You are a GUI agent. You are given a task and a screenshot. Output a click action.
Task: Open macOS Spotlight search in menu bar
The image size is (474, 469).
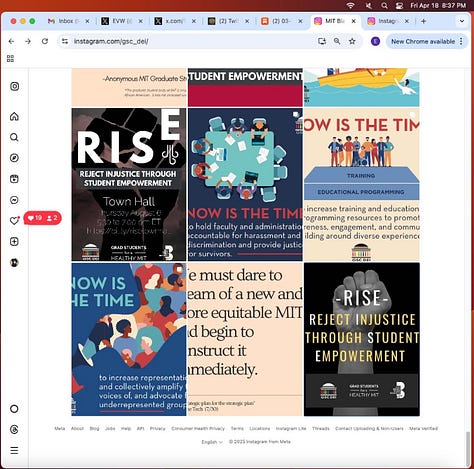pyautogui.click(x=384, y=5)
